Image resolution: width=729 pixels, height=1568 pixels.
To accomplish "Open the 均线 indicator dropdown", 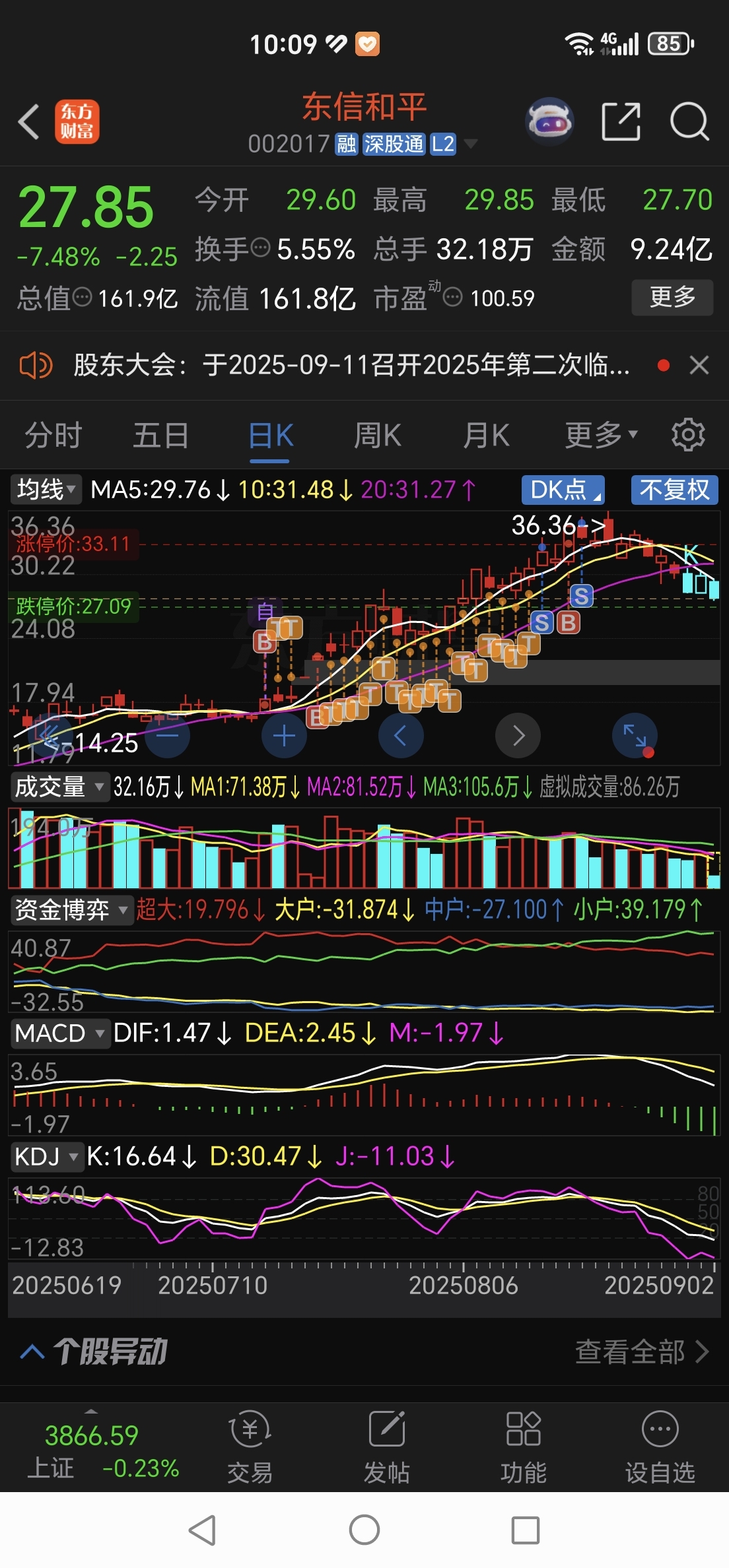I will coord(46,490).
